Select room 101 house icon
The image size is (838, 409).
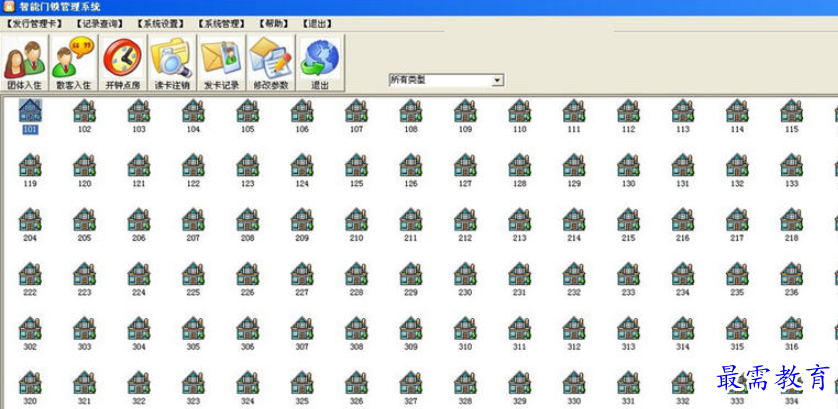[x=30, y=111]
